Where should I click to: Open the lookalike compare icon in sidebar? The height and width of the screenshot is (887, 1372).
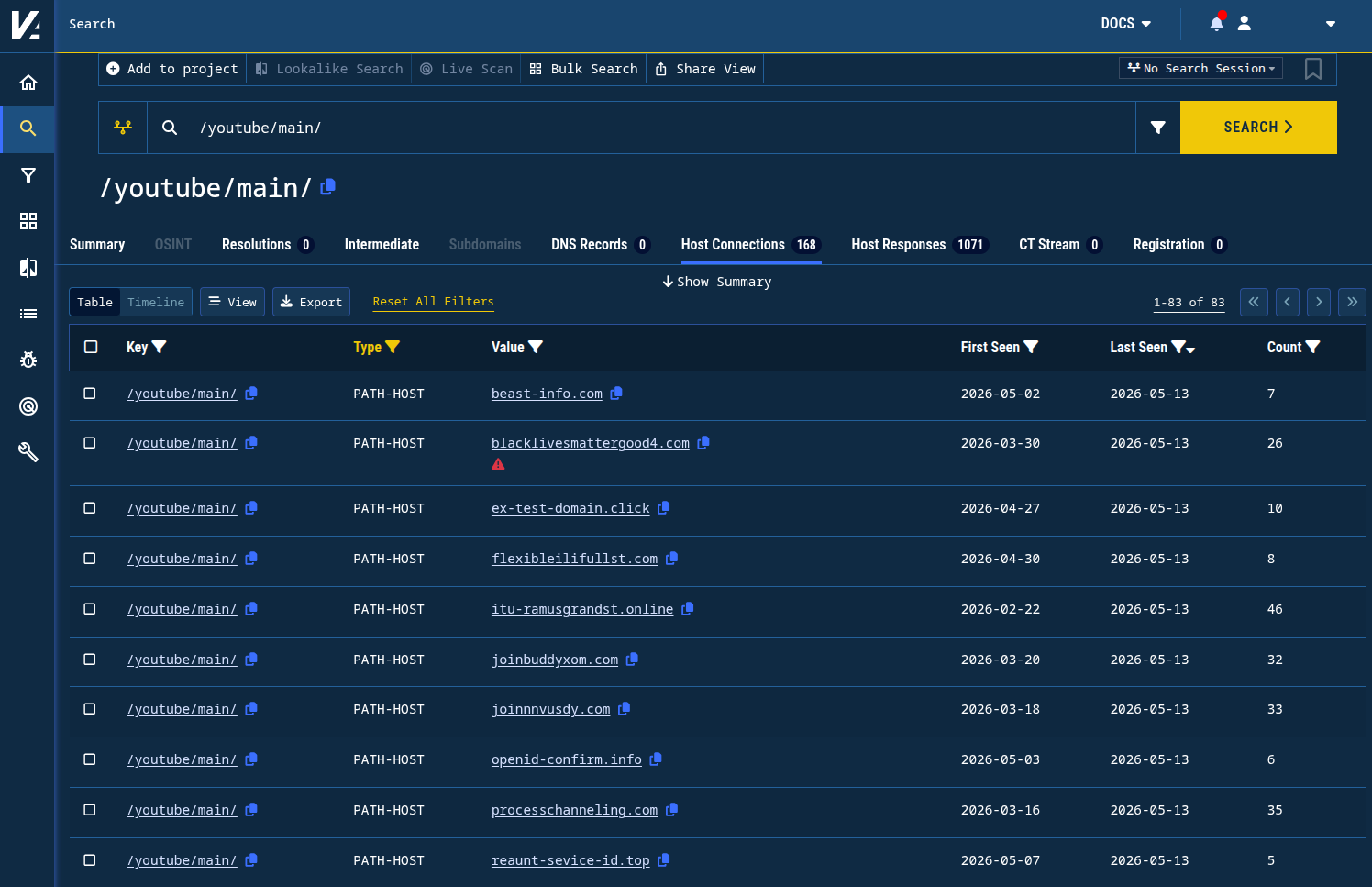28,268
